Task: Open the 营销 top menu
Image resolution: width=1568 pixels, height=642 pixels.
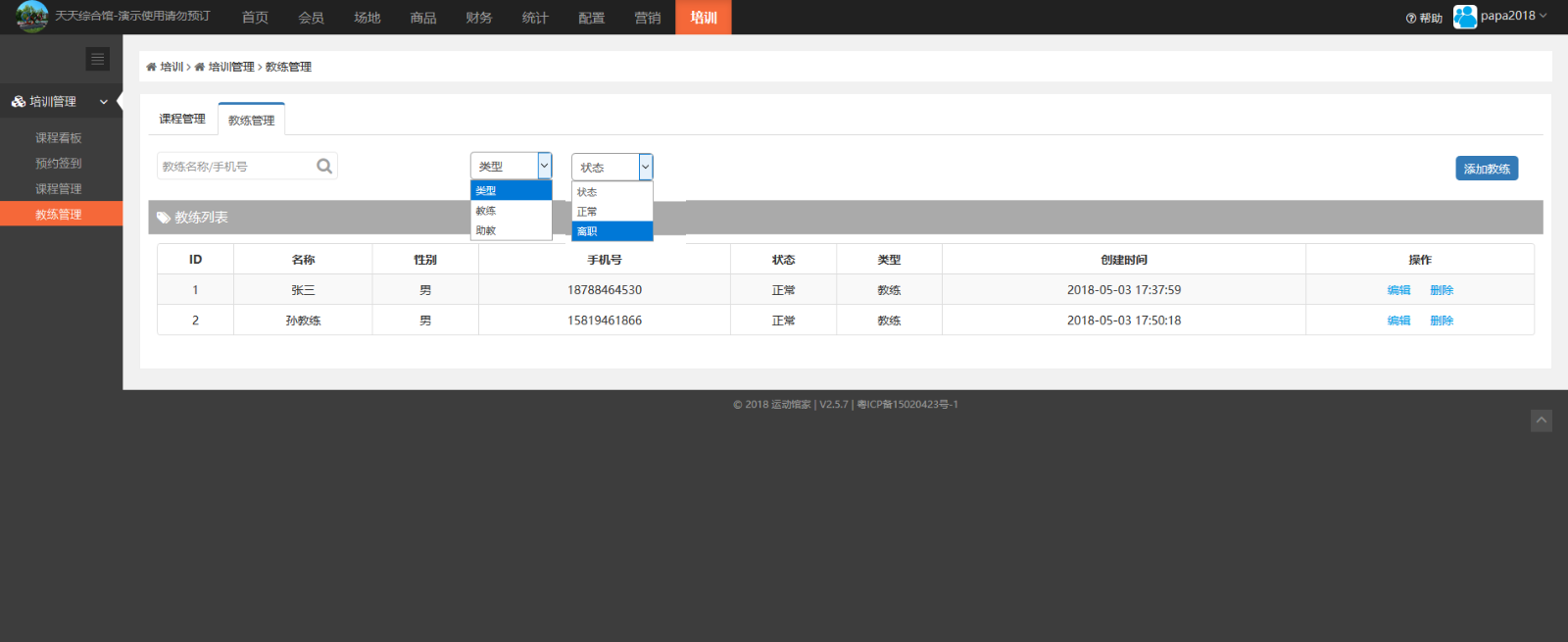Action: click(648, 18)
